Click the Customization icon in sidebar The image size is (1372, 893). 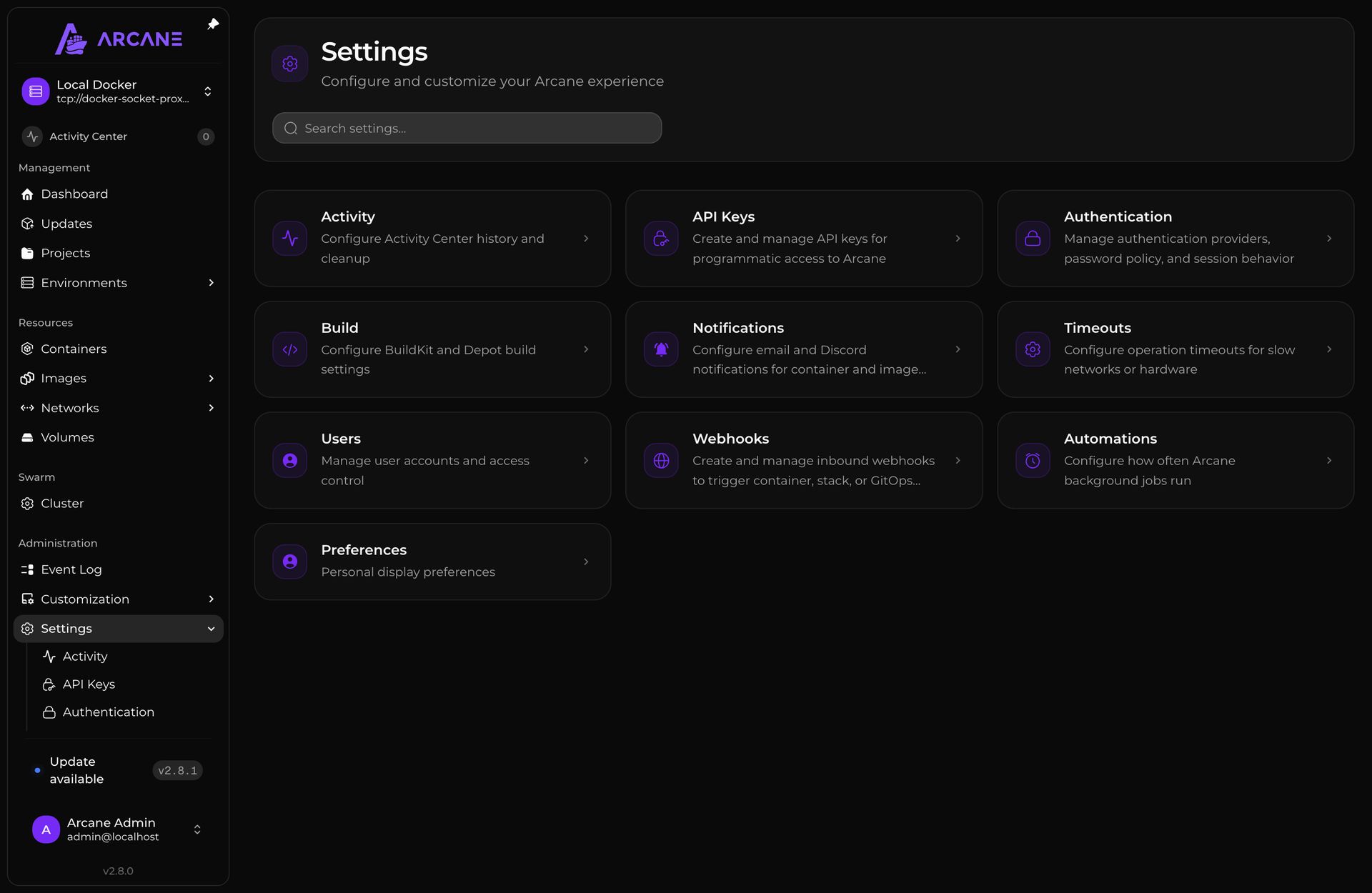point(27,599)
